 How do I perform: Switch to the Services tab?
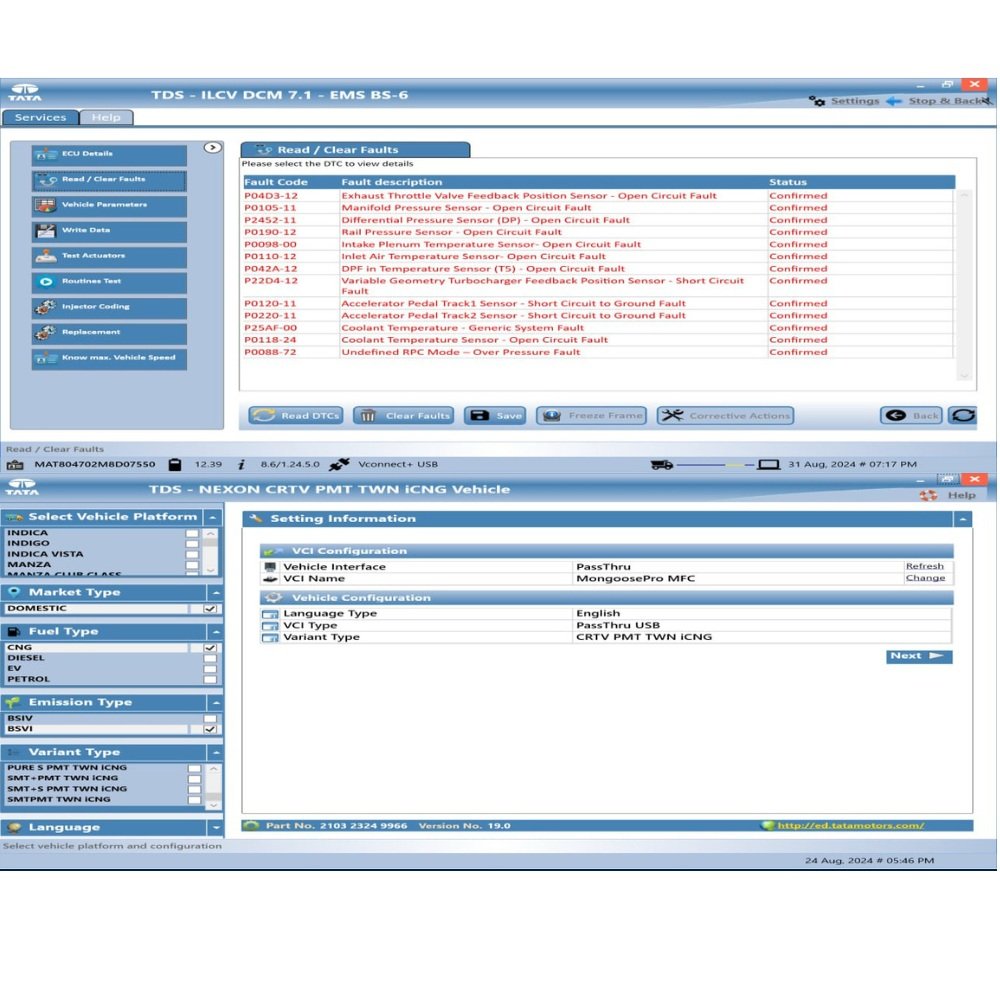point(40,118)
